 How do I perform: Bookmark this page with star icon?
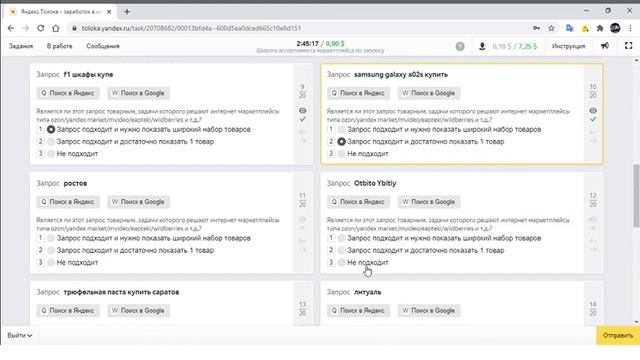[x=551, y=28]
